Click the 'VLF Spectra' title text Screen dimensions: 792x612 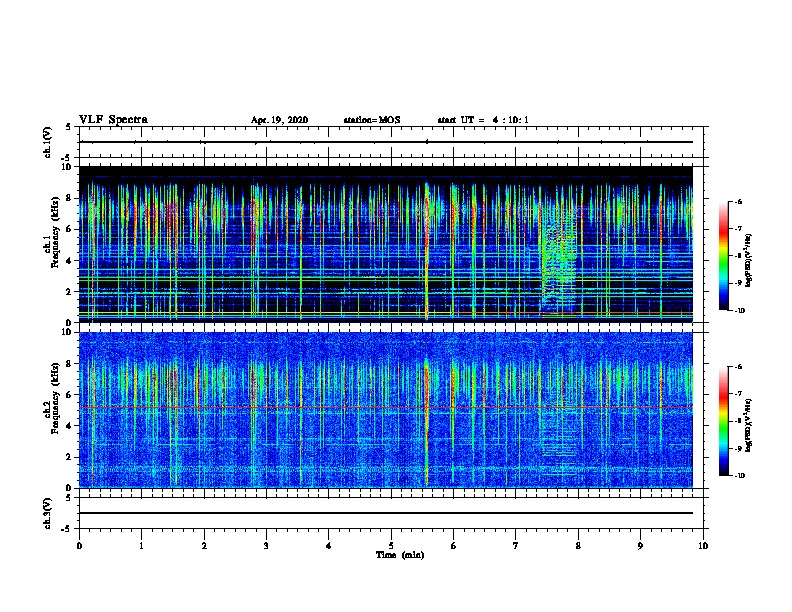[x=113, y=119]
